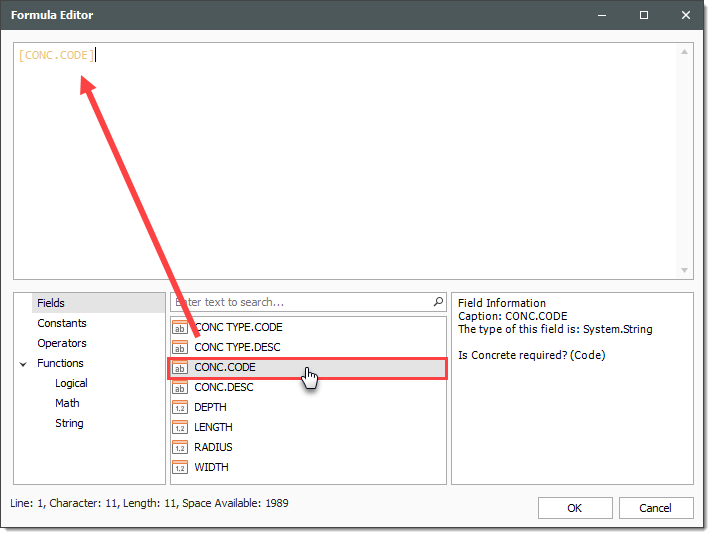Collapse the Functions tree node
The width and height of the screenshot is (712, 536).
[23, 364]
